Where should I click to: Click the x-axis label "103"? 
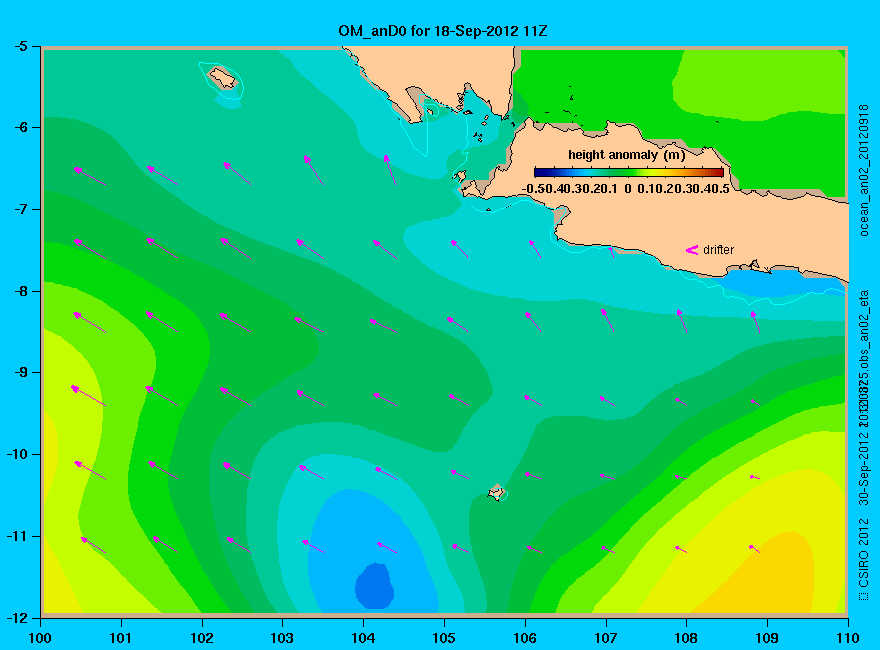point(282,638)
